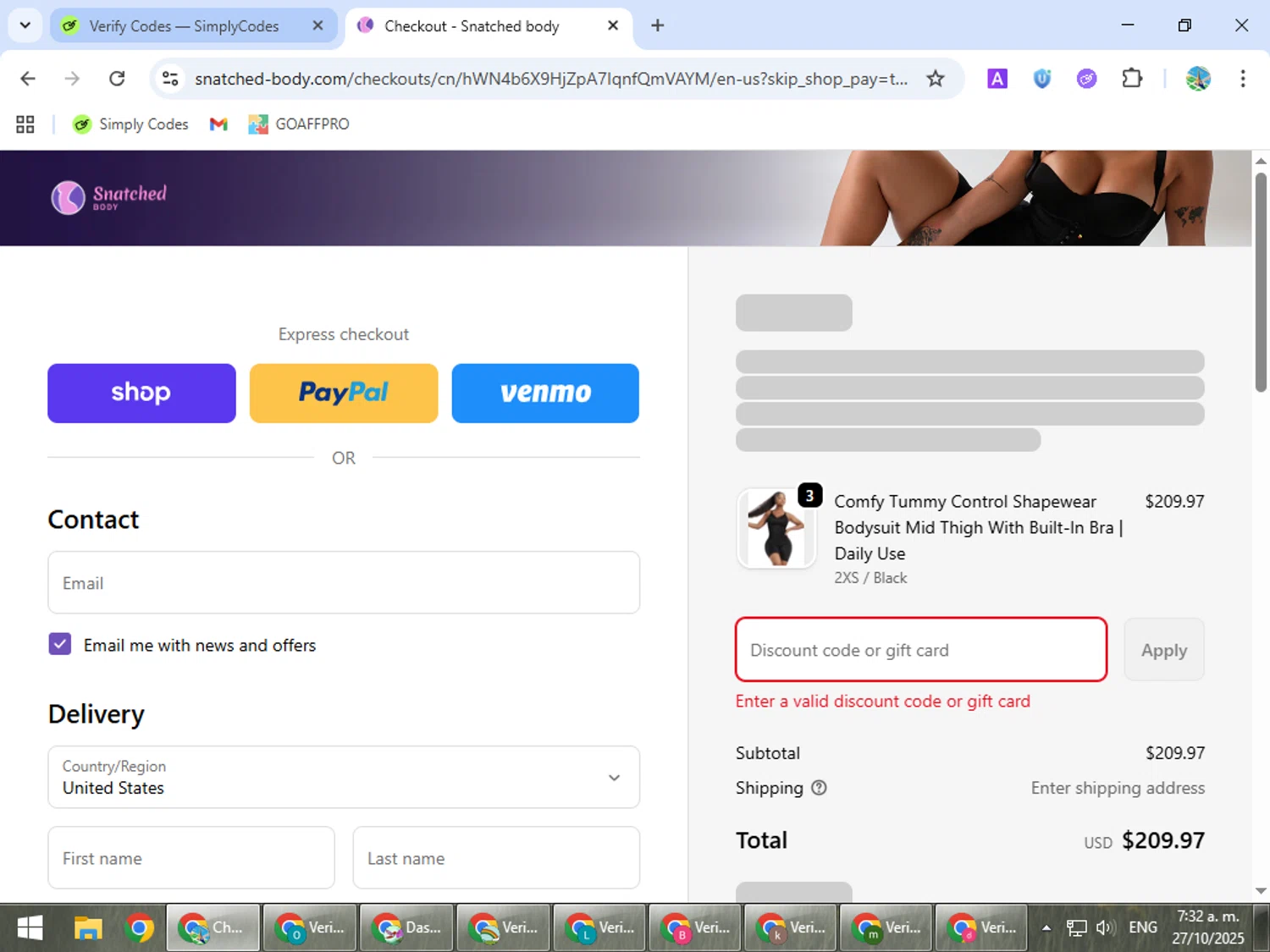1270x952 pixels.
Task: Open the Chrome profile avatar
Action: click(x=1198, y=79)
